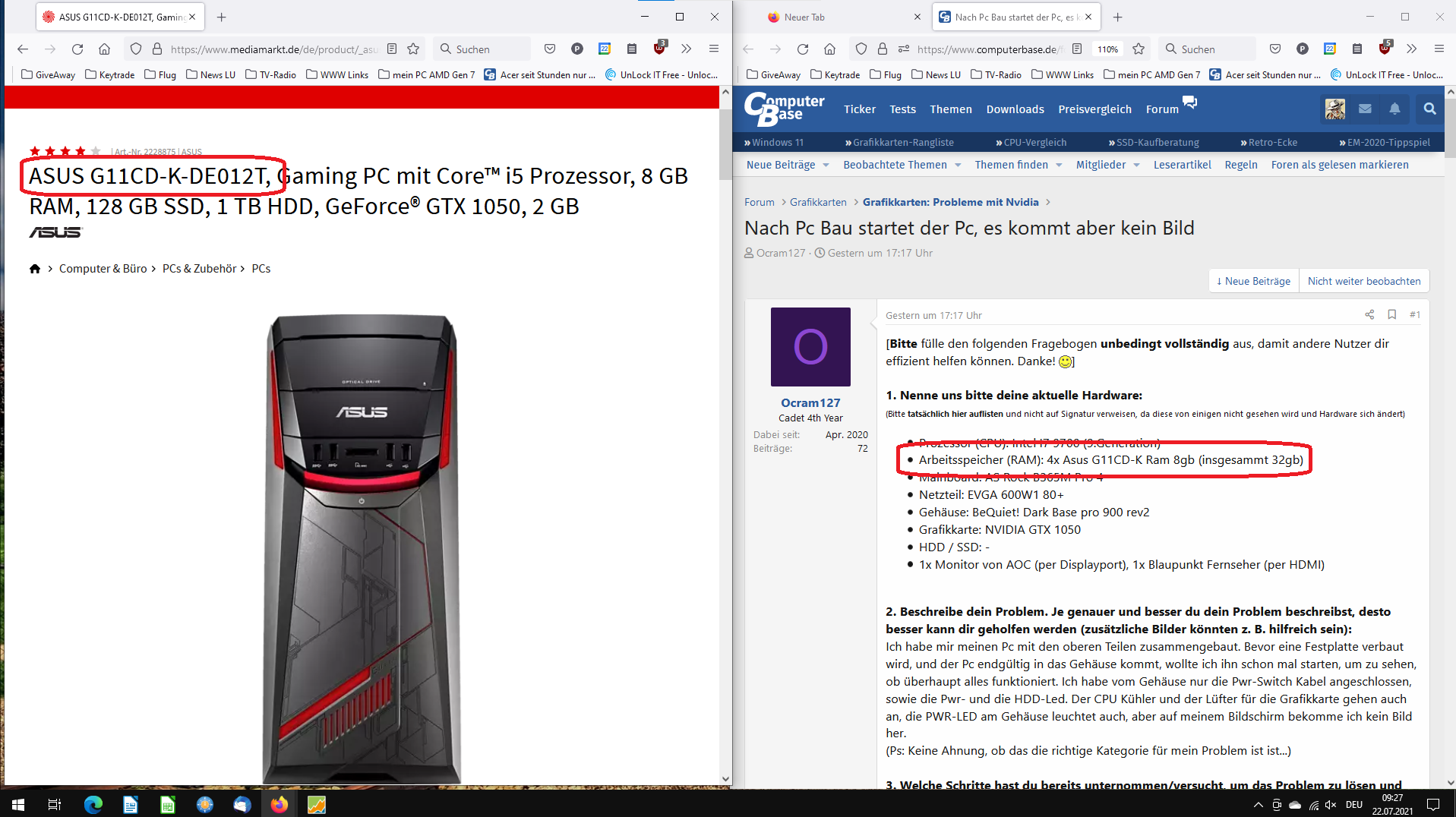1456x817 pixels.
Task: Open Ocram127 profile link
Action: (x=810, y=403)
